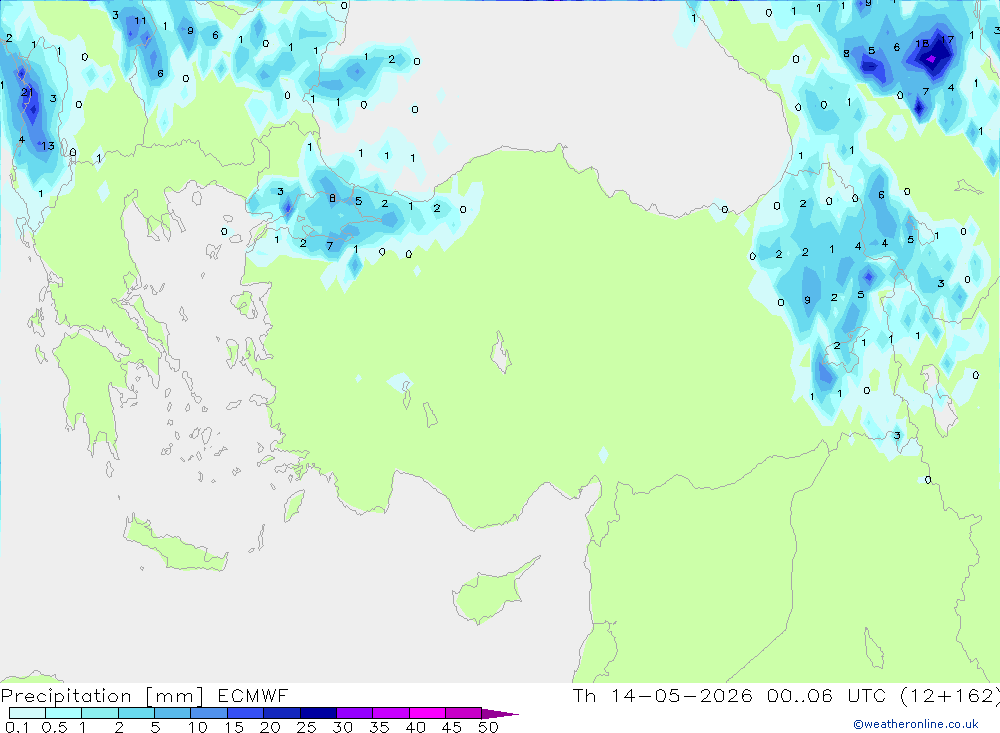Click the "10" legend scale label
The height and width of the screenshot is (733, 1000).
coord(198,727)
